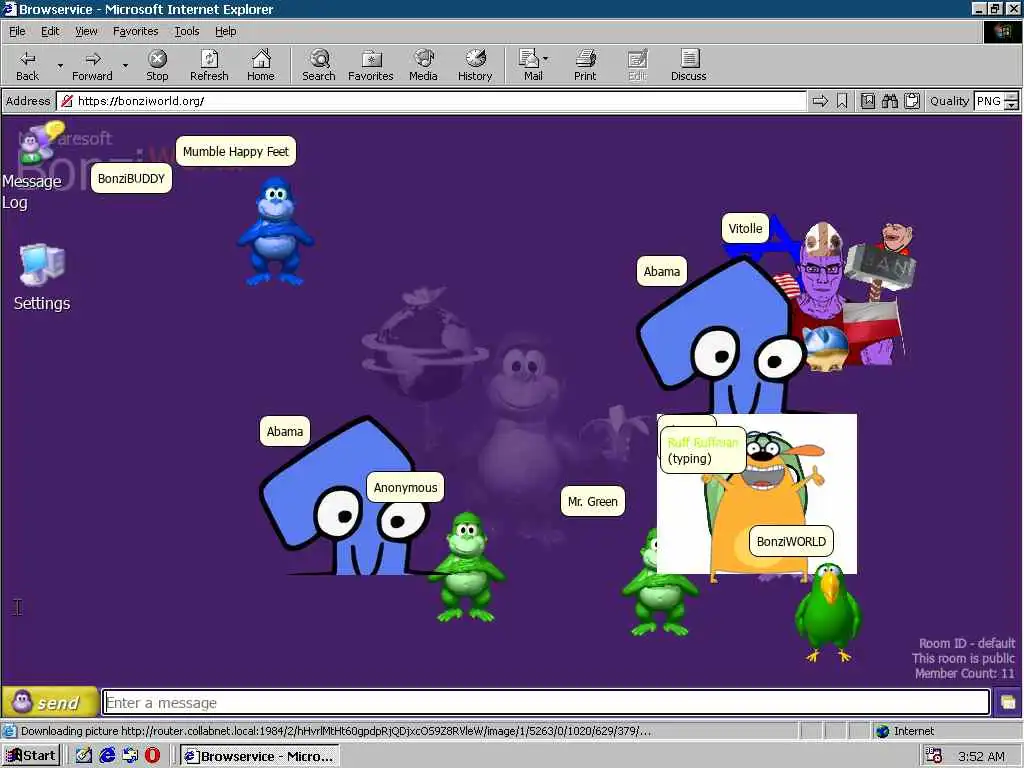Go to the Home page icon
The image size is (1024, 768).
click(261, 65)
